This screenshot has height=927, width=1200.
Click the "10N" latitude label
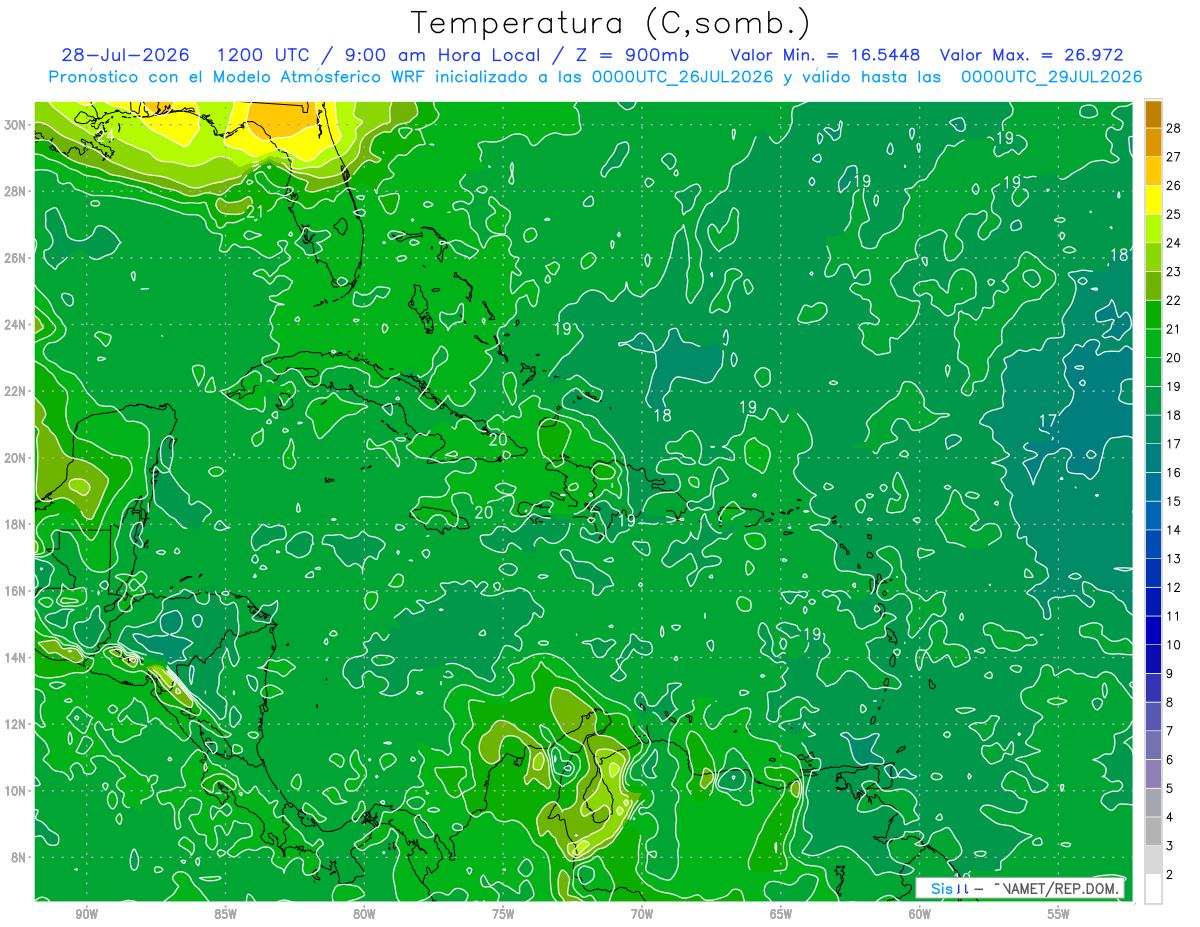(16, 790)
